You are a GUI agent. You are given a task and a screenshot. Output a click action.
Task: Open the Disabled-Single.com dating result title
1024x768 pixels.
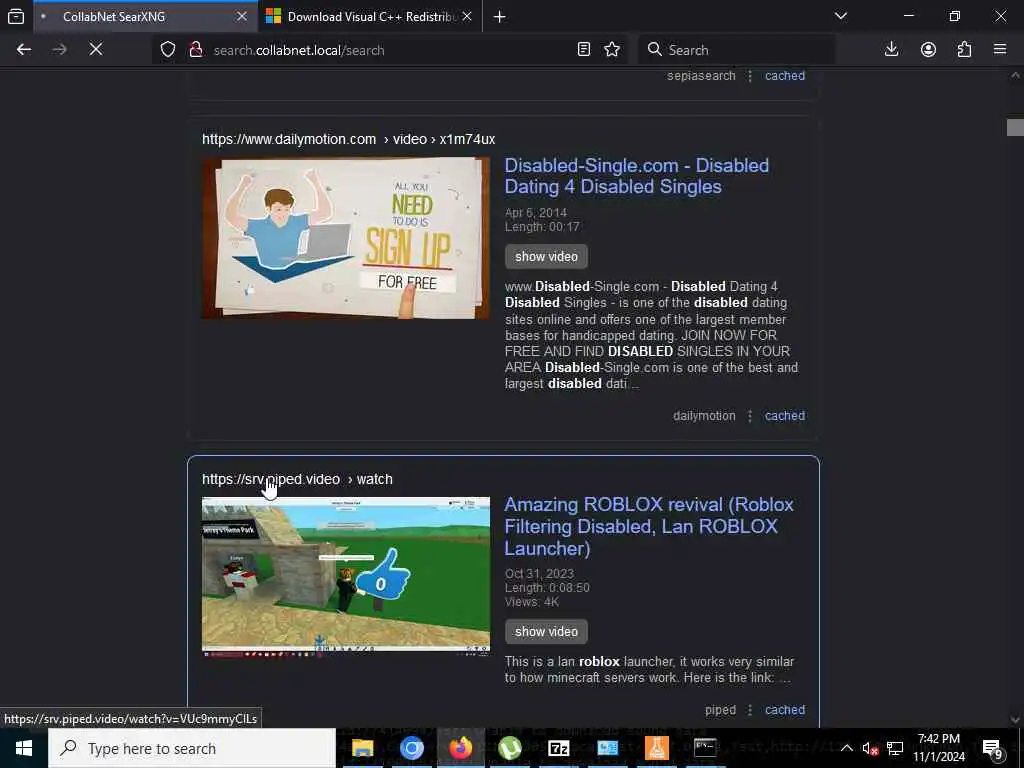point(637,176)
